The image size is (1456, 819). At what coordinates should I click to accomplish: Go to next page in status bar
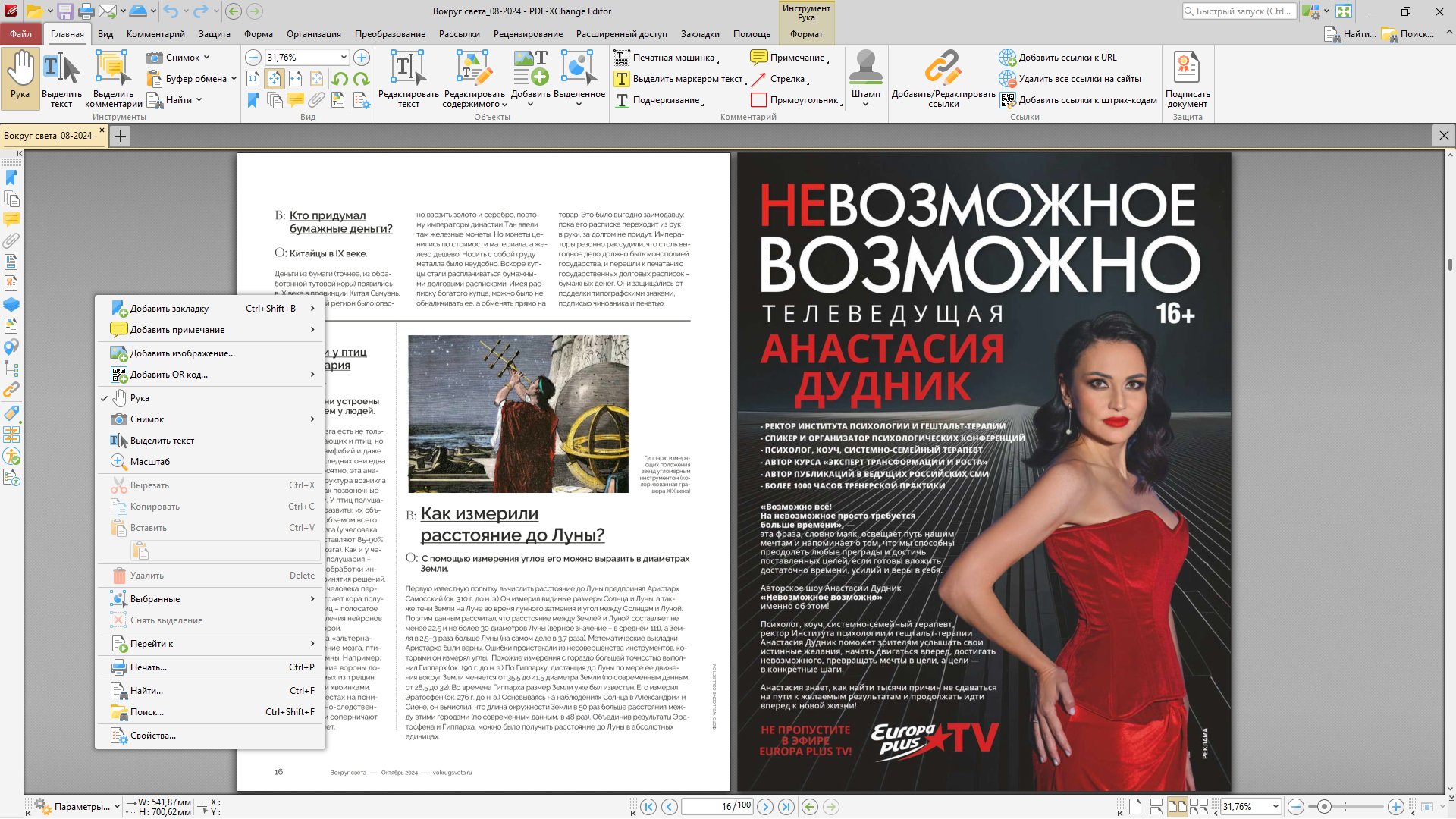tap(765, 807)
